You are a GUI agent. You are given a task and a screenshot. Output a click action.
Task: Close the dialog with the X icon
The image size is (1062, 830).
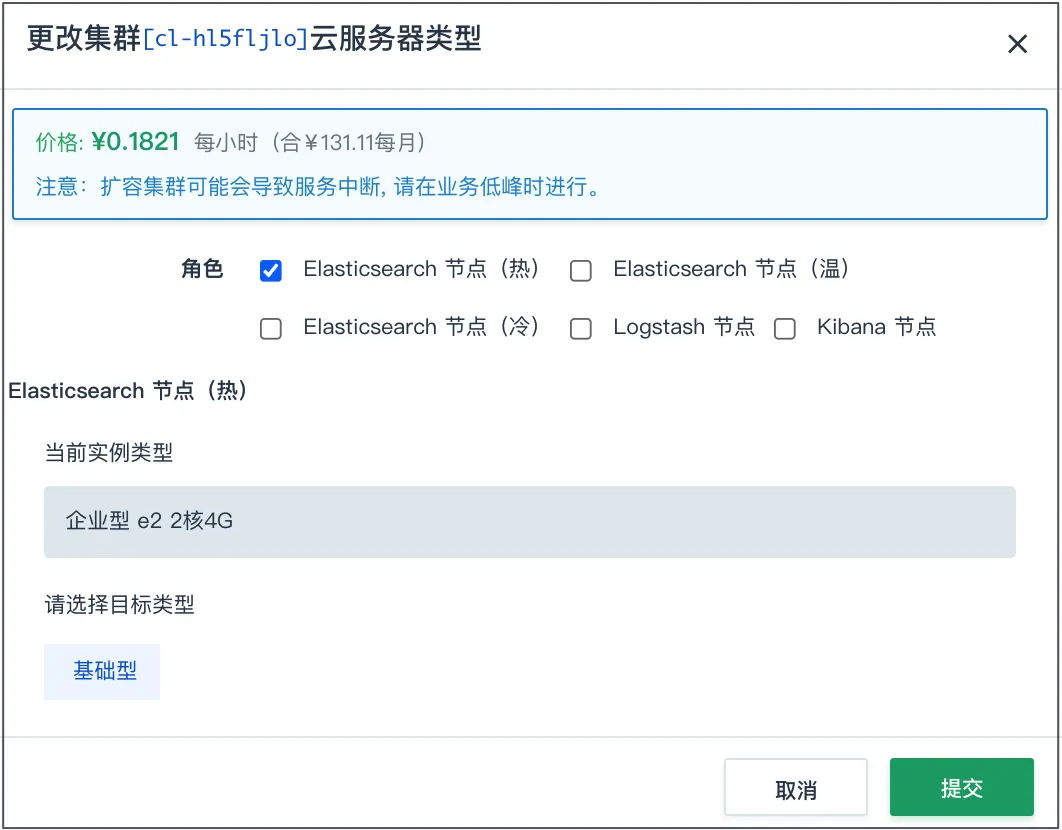tap(1017, 44)
